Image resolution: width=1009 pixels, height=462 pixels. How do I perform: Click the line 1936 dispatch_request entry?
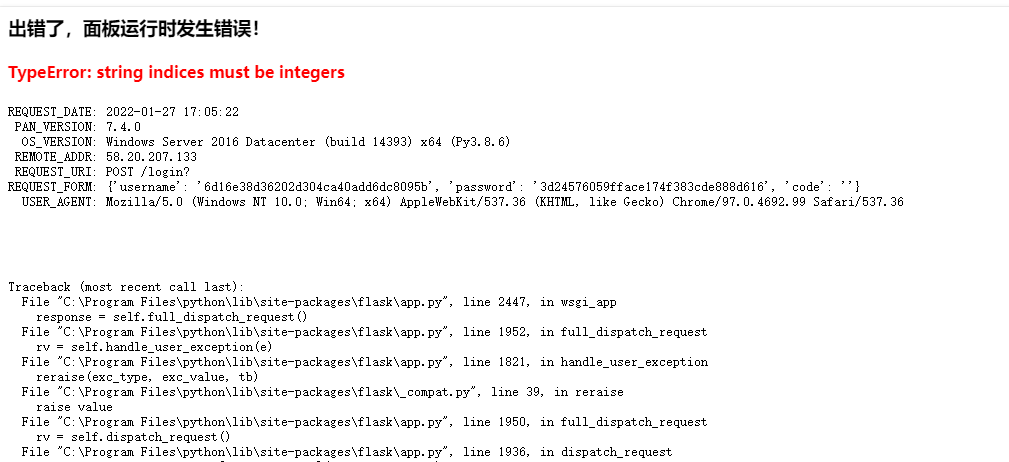point(347,452)
